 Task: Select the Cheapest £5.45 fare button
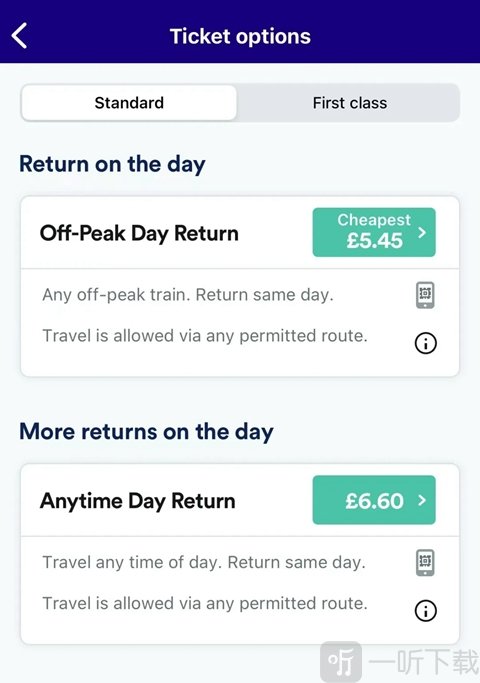374,232
